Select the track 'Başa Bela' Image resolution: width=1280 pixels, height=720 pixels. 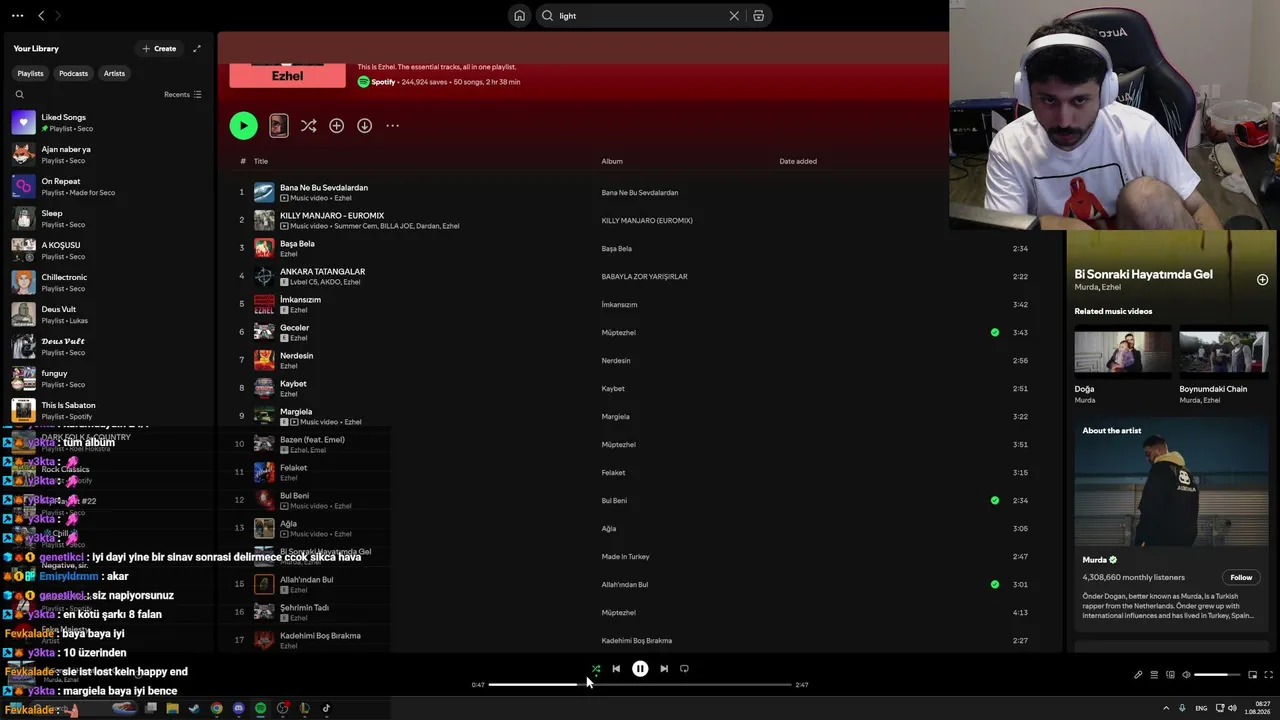[297, 243]
